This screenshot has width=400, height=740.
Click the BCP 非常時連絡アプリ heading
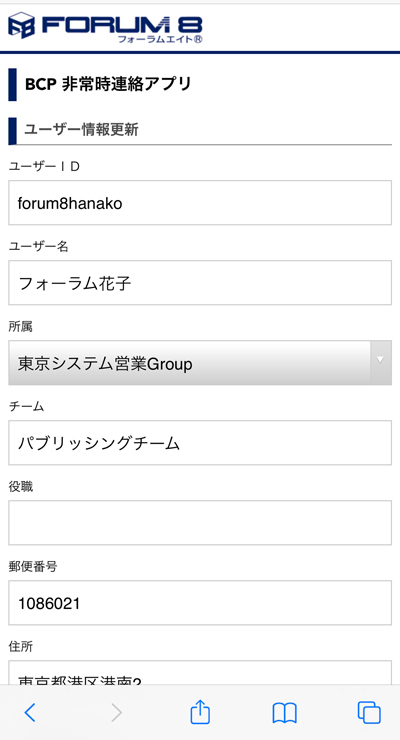tap(108, 84)
